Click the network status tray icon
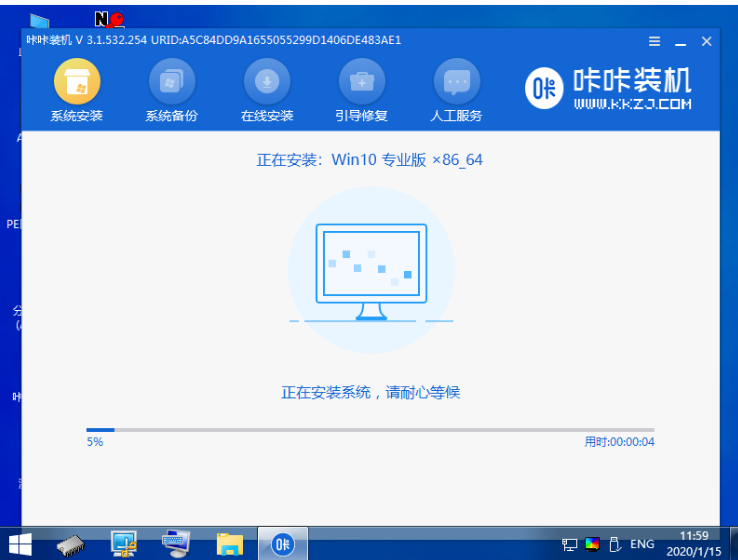Viewport: 738px width, 560px height. point(570,544)
